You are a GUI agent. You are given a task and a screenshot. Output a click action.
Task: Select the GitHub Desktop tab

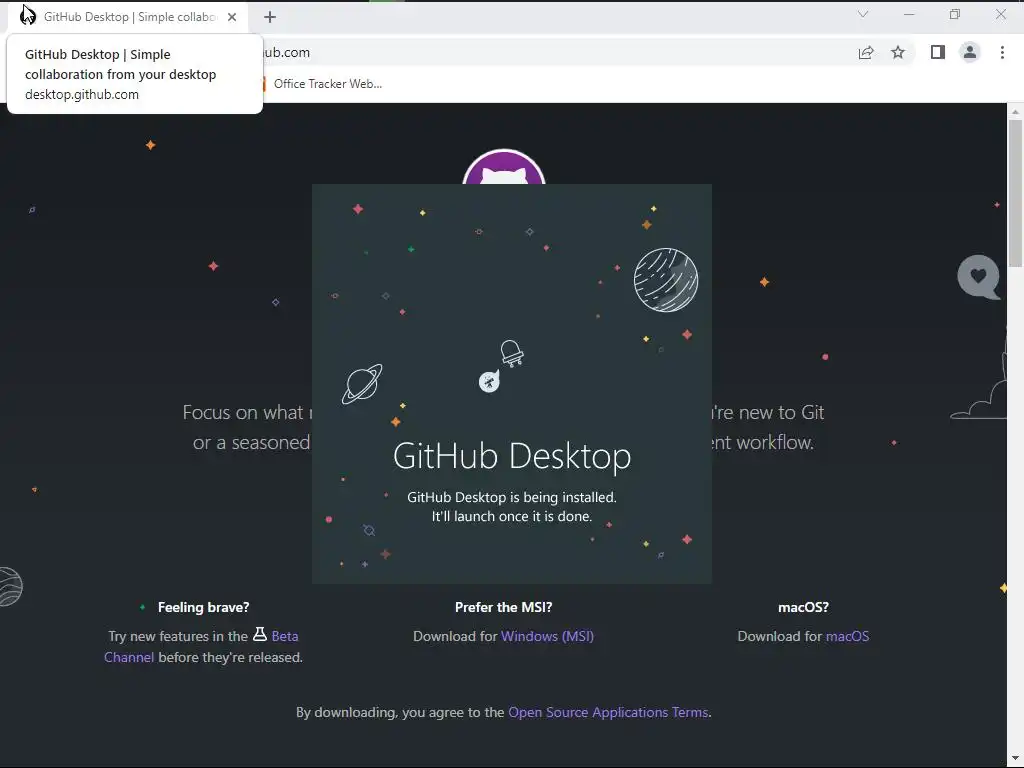(128, 17)
